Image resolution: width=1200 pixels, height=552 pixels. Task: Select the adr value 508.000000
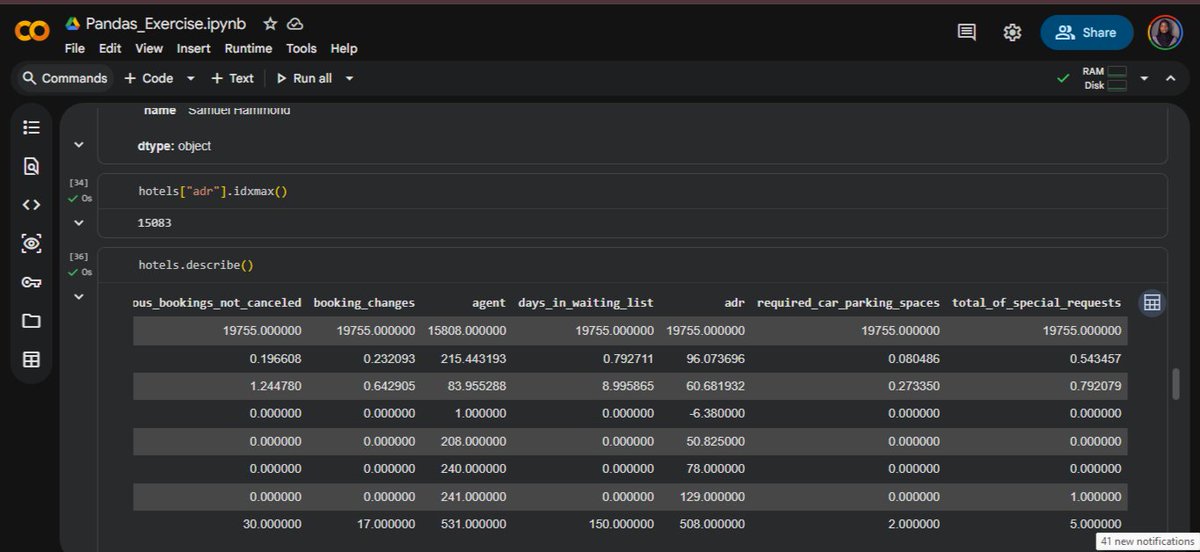pos(711,523)
